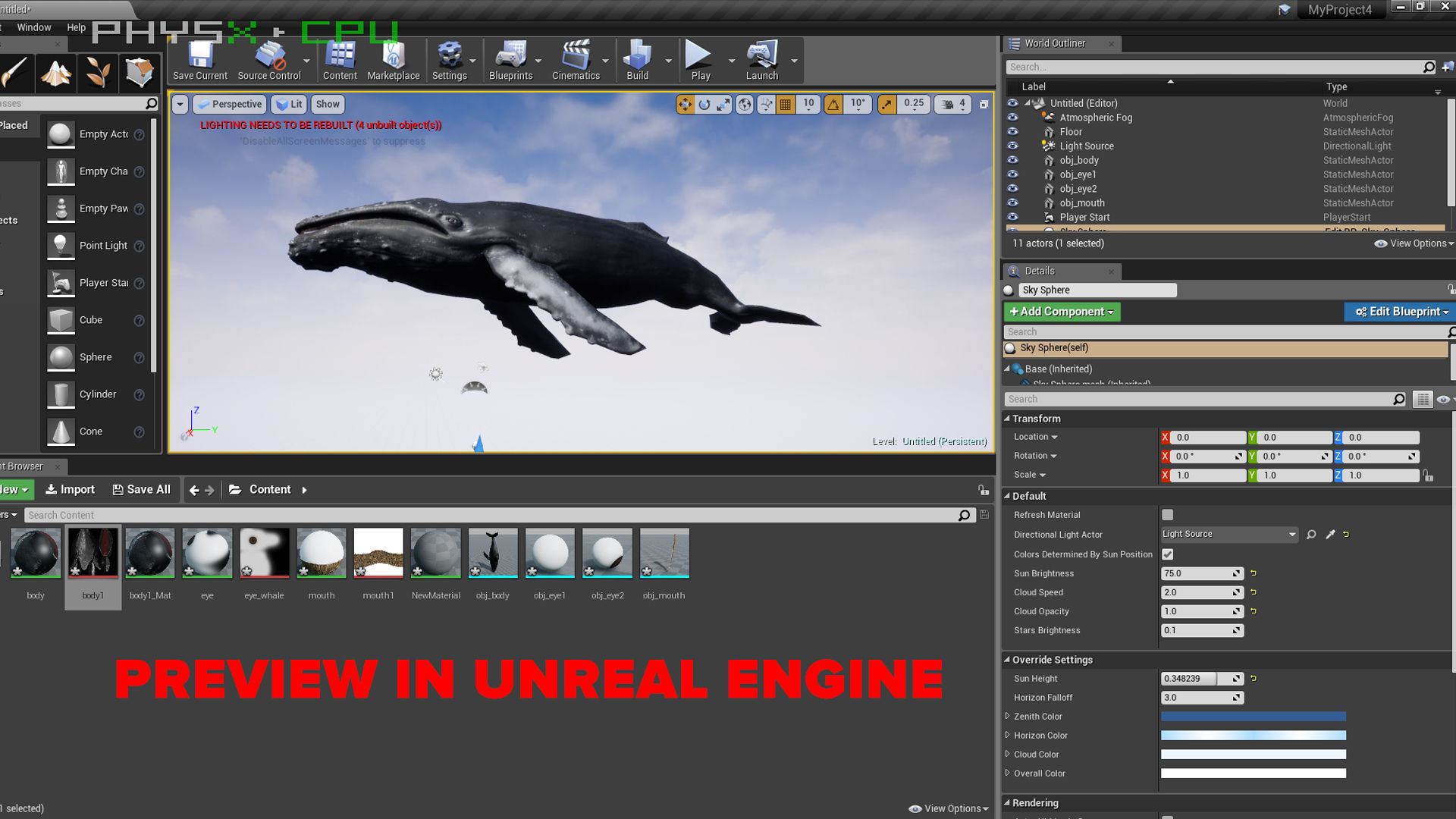Open the Edit Blueprint dropdown
Image resolution: width=1456 pixels, height=819 pixels.
coord(1401,312)
